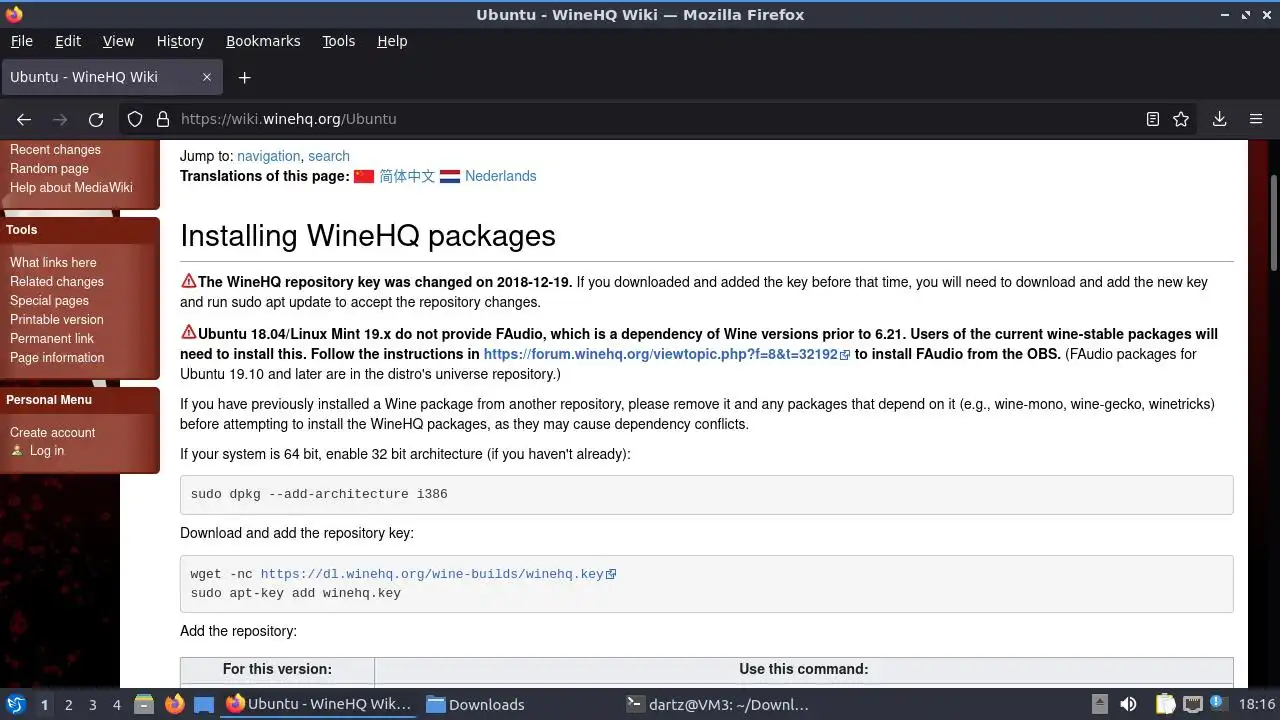This screenshot has width=1280, height=720.
Task: Open the Nederlands translation link
Action: (500, 176)
